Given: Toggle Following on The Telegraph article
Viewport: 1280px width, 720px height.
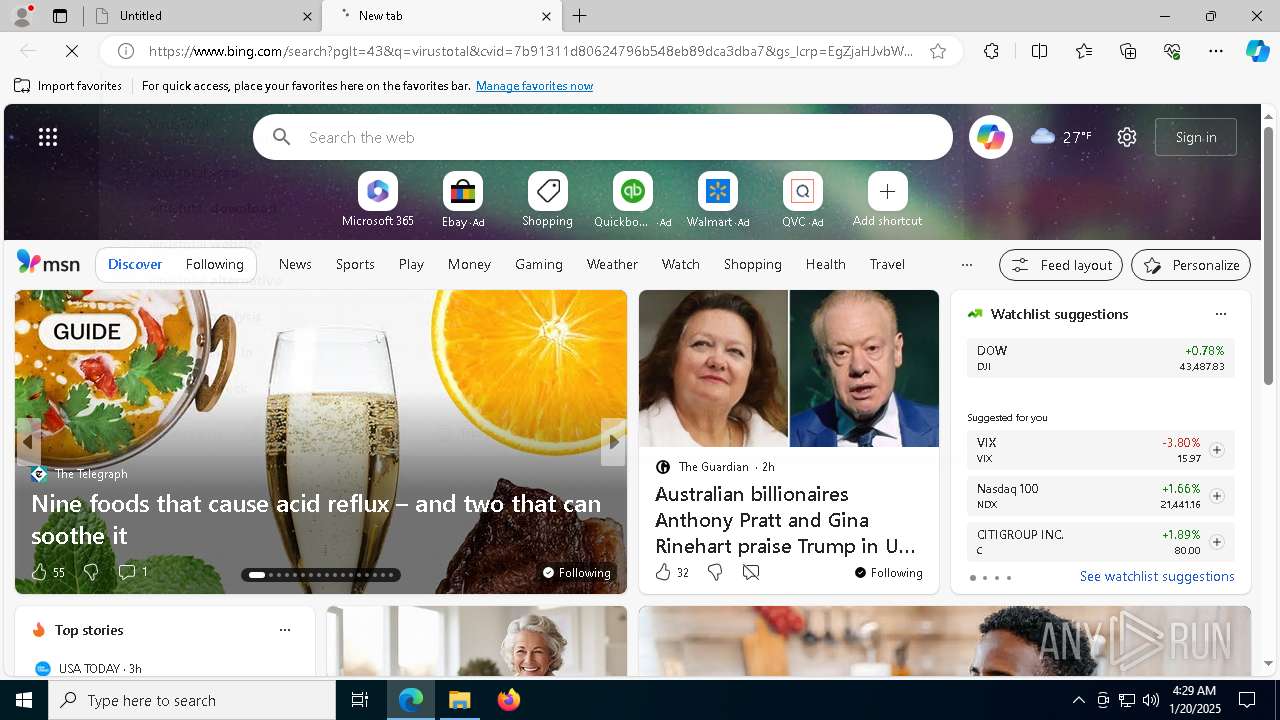Looking at the screenshot, I should pos(576,573).
